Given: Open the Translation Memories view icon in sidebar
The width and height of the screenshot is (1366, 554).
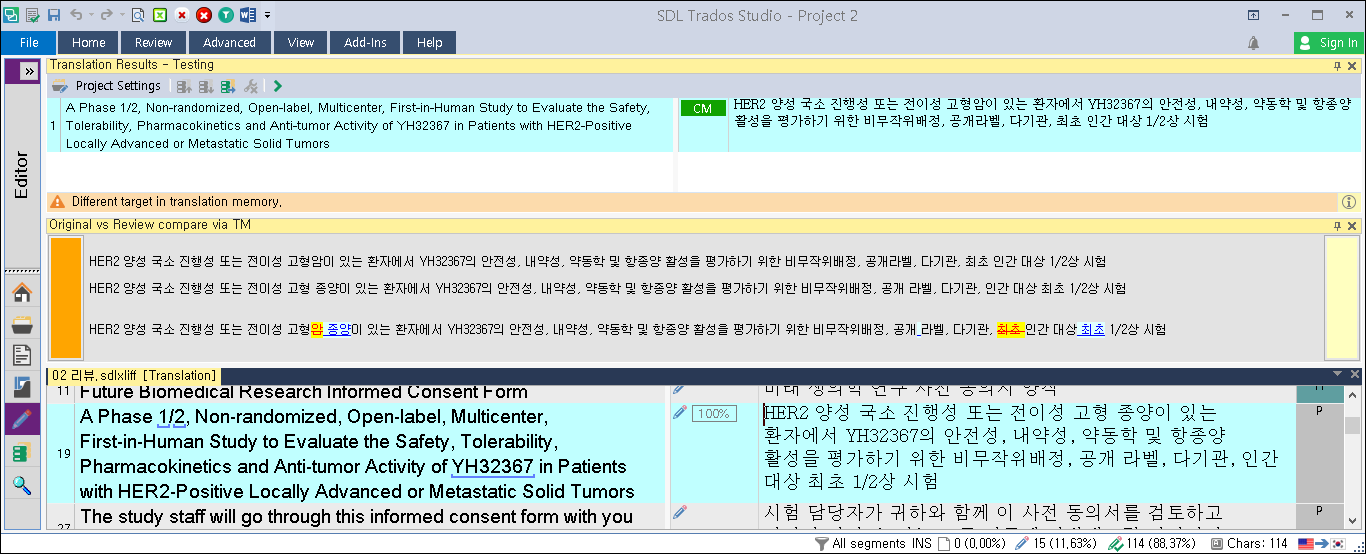Looking at the screenshot, I should [22, 454].
